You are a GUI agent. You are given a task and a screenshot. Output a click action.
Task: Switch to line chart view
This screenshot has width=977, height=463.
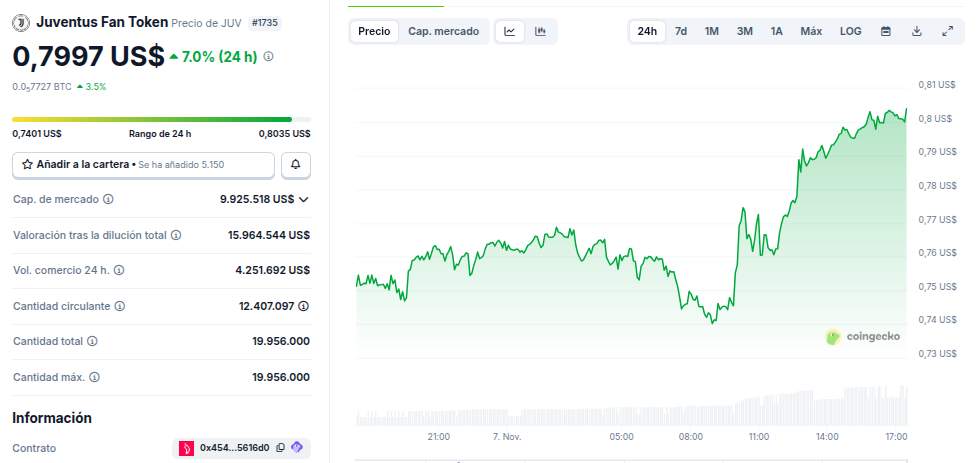[510, 32]
